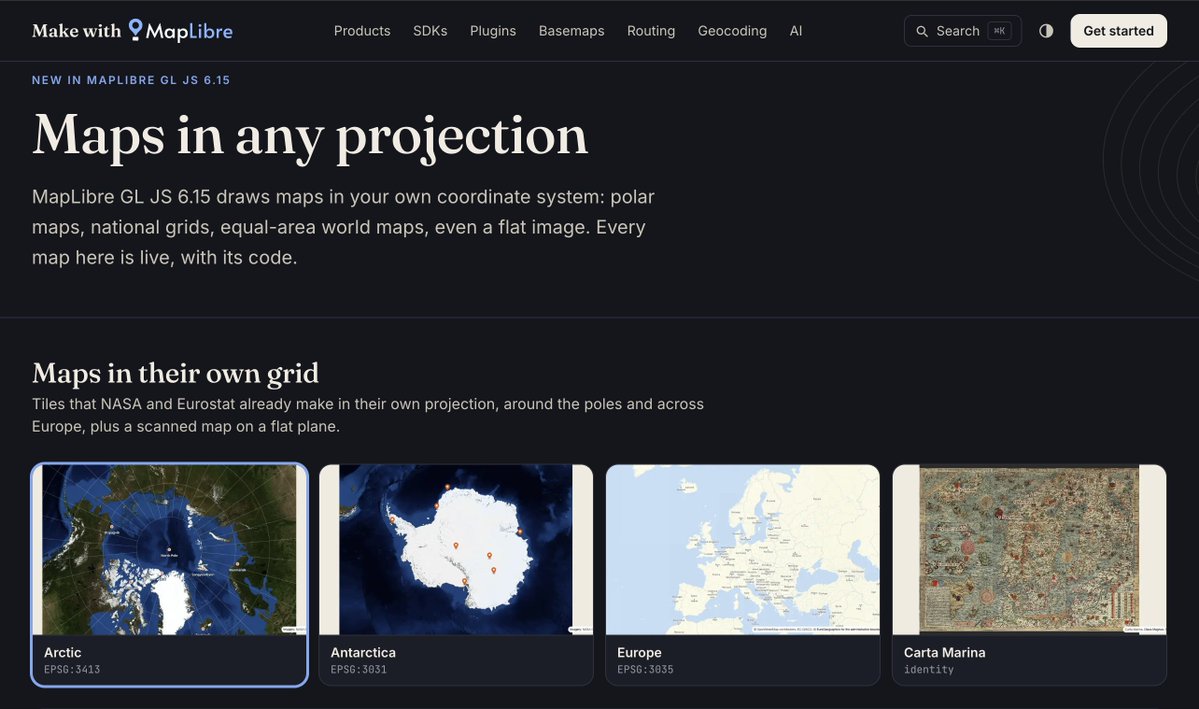This screenshot has width=1199, height=709.
Task: Select the Europe map thumbnail
Action: 742,549
